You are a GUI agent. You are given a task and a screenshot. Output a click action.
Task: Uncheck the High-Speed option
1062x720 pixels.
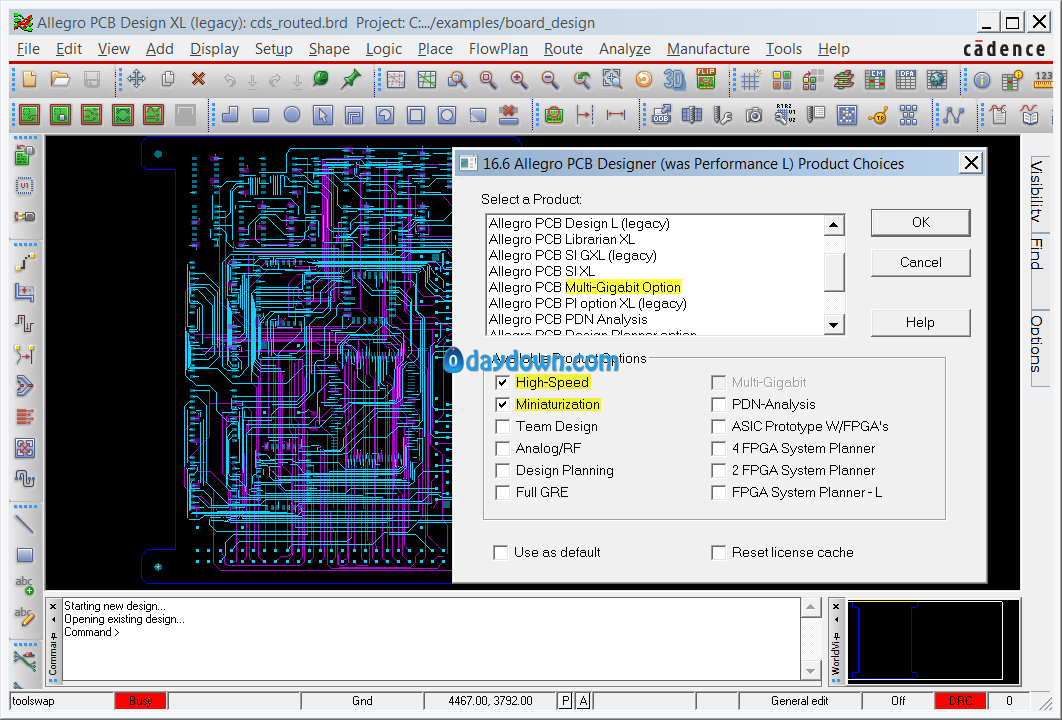[x=503, y=383]
